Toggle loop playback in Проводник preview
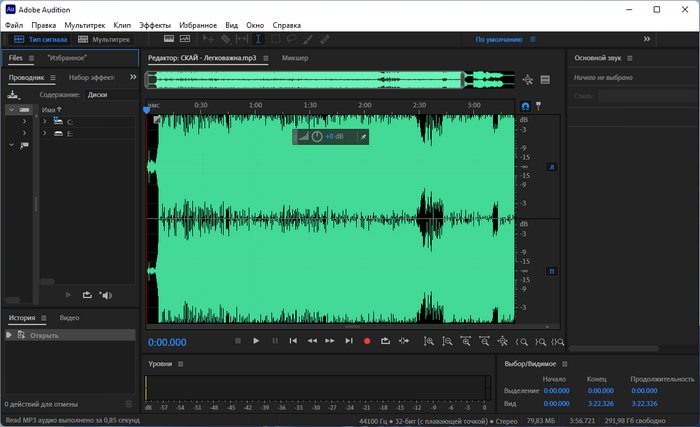The height and width of the screenshot is (427, 700). pos(87,295)
